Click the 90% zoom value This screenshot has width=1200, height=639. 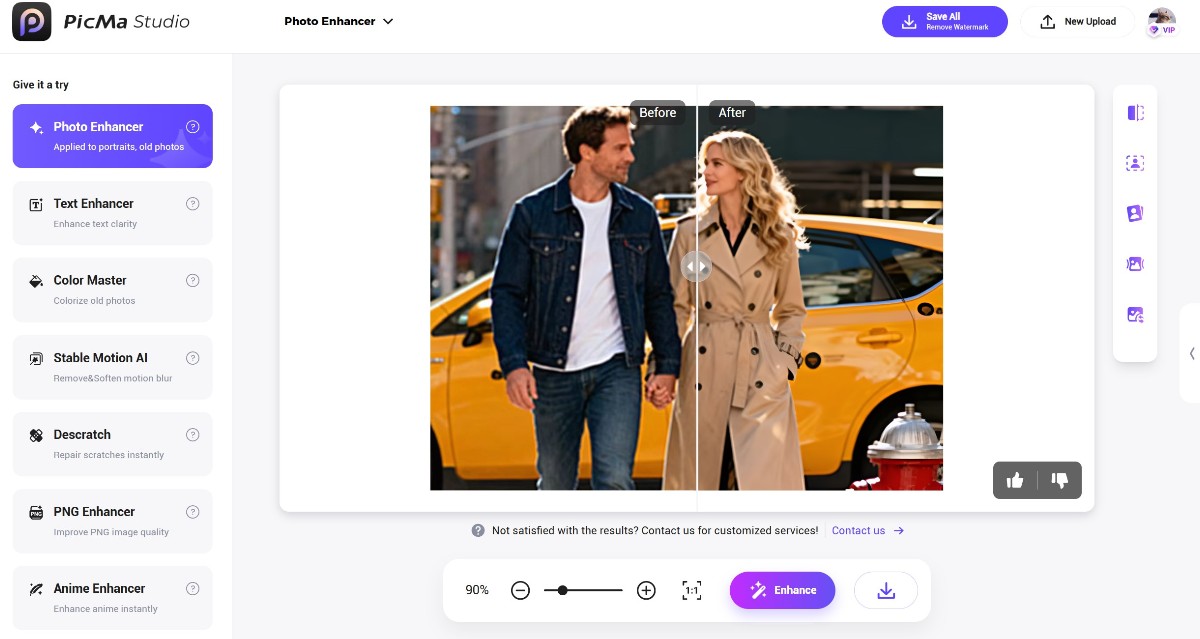tap(477, 590)
